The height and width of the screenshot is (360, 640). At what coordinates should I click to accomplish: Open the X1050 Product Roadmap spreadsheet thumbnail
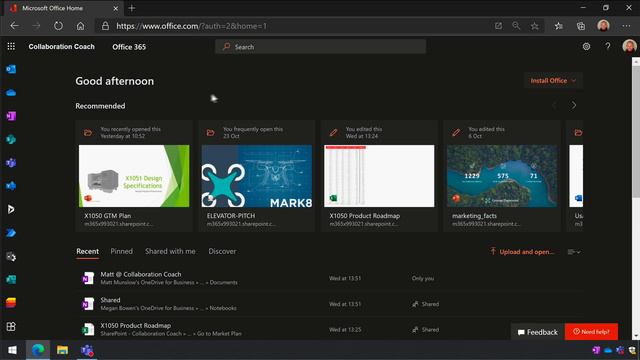[379, 176]
